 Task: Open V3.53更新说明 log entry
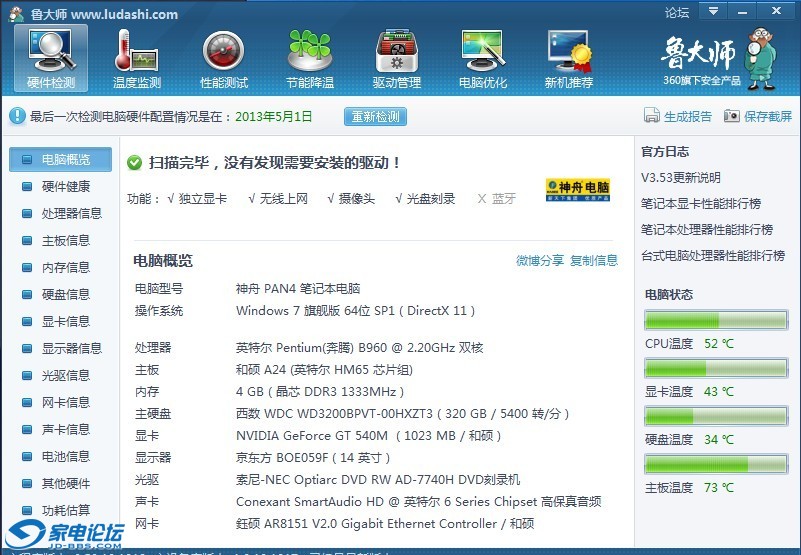[x=680, y=178]
